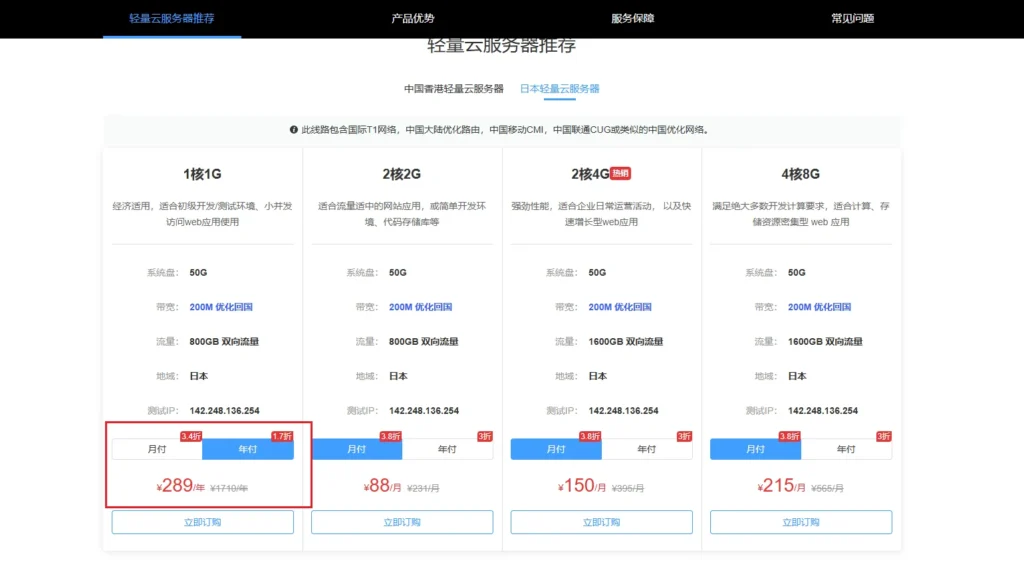1024x578 pixels.
Task: Click the 200M 优化回国 link in 2核2G
Action: coord(421,307)
